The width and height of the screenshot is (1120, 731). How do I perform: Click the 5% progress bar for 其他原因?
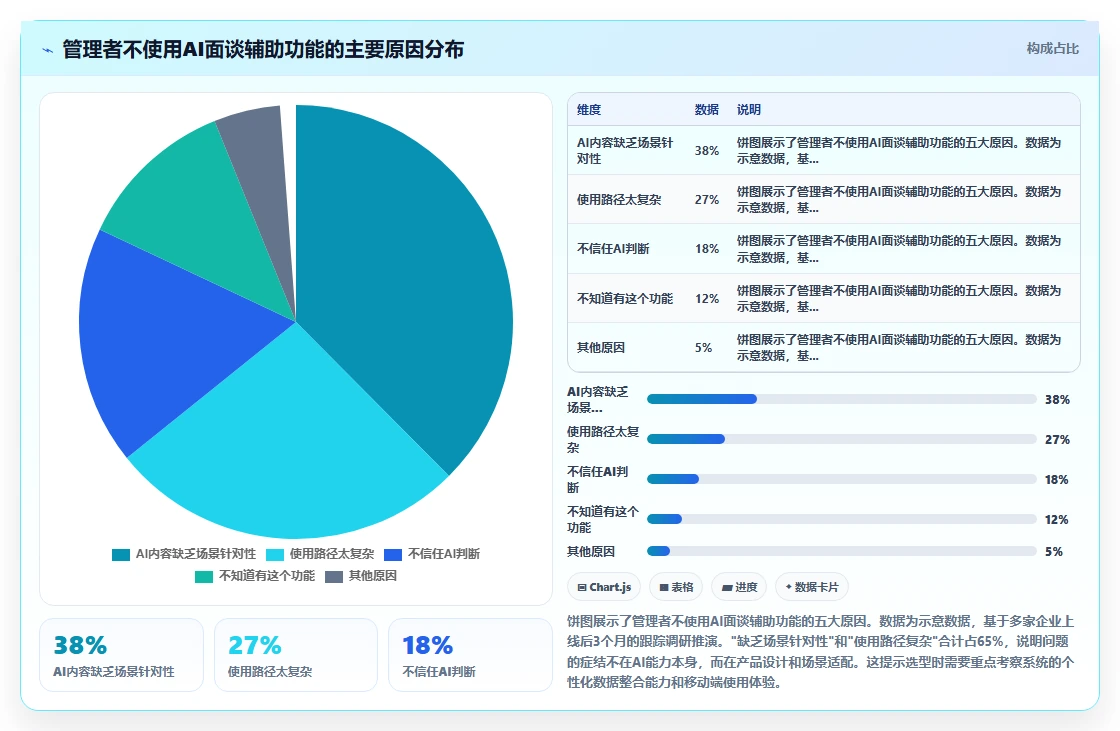tap(841, 551)
